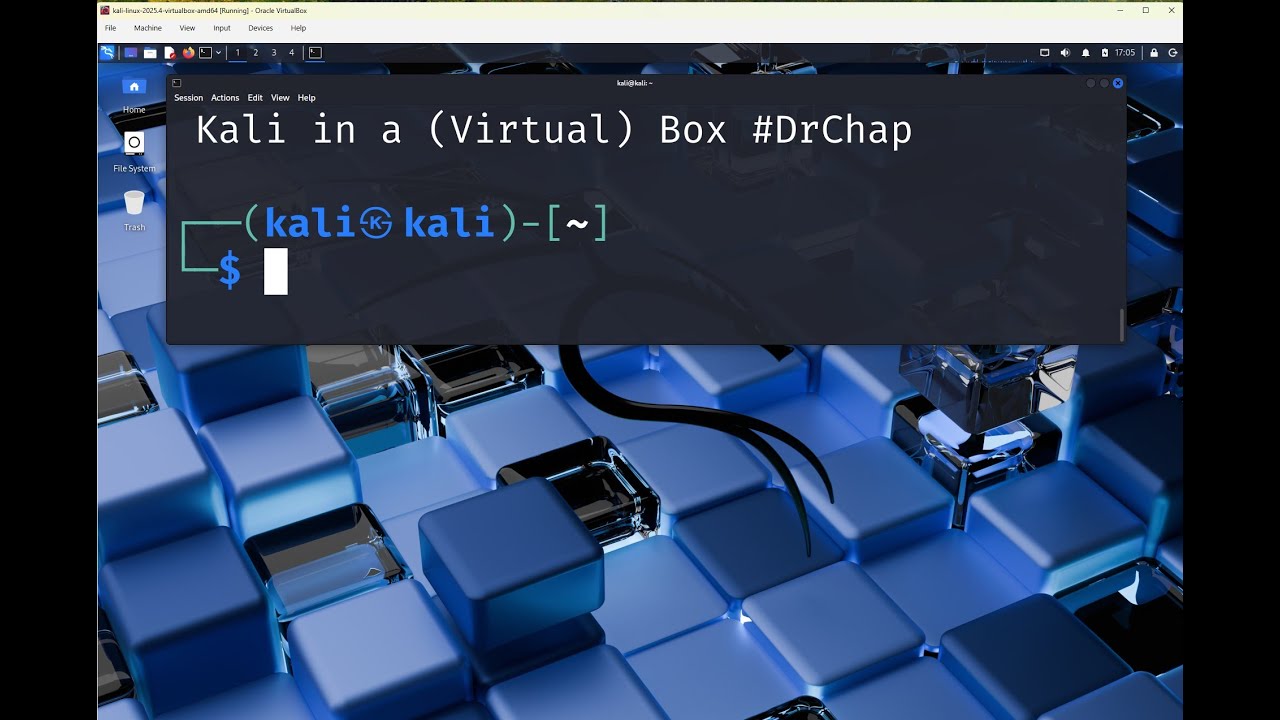Image resolution: width=1280 pixels, height=720 pixels.
Task: Switch to workspace 1
Action: [x=237, y=52]
